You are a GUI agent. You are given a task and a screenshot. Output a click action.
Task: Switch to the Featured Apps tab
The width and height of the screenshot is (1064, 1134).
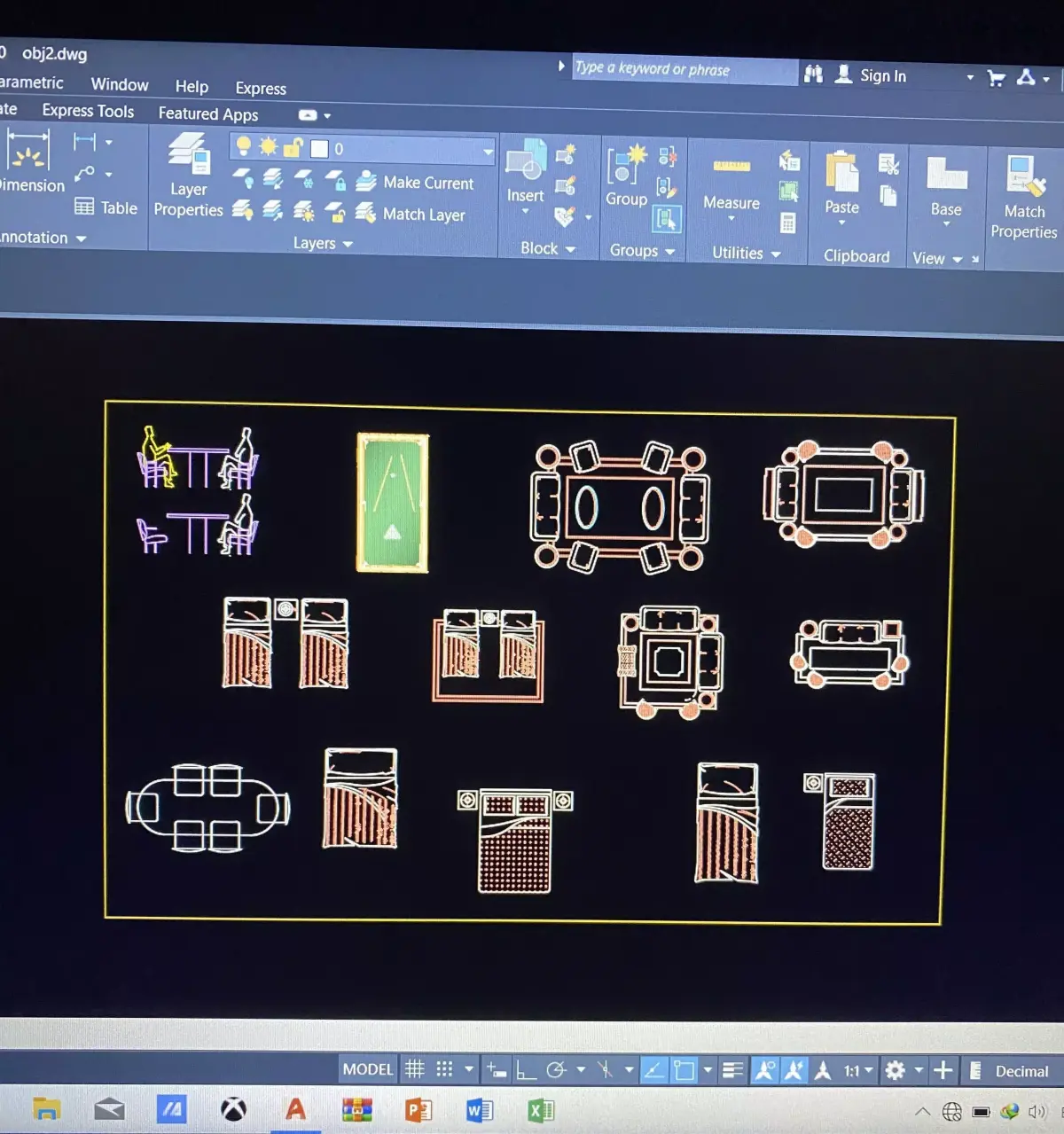tap(208, 114)
